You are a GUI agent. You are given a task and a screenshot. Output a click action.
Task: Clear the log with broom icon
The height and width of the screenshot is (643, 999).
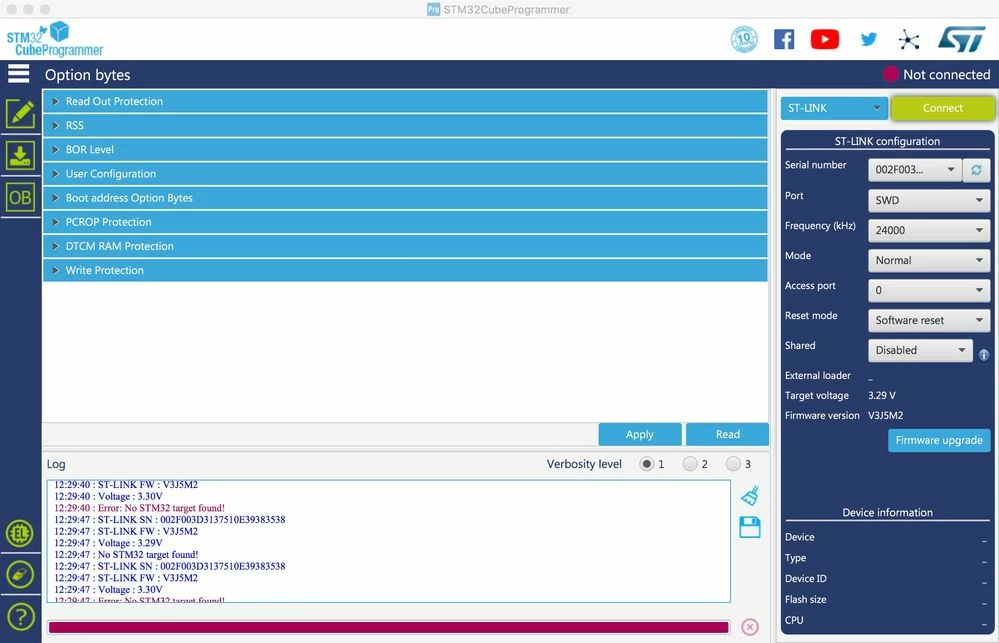coord(750,496)
